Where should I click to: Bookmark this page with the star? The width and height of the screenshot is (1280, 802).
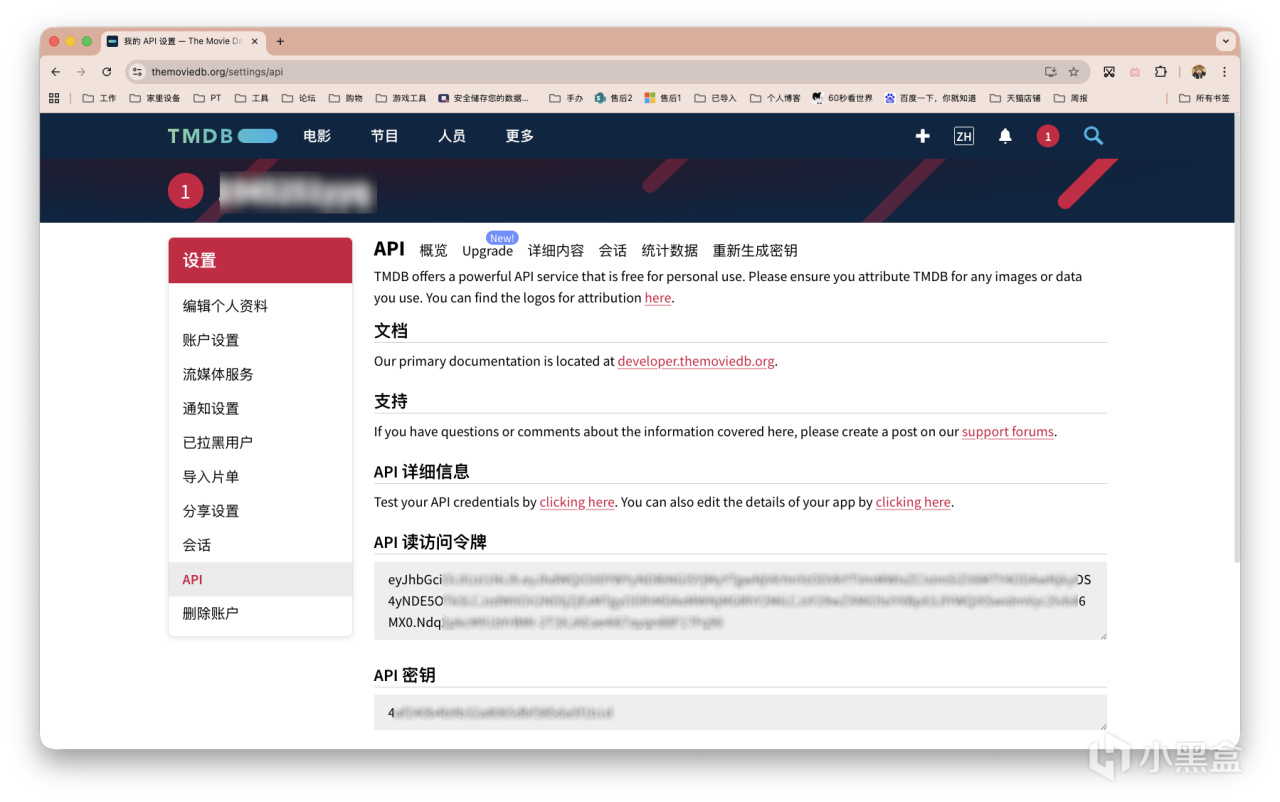pyautogui.click(x=1074, y=72)
